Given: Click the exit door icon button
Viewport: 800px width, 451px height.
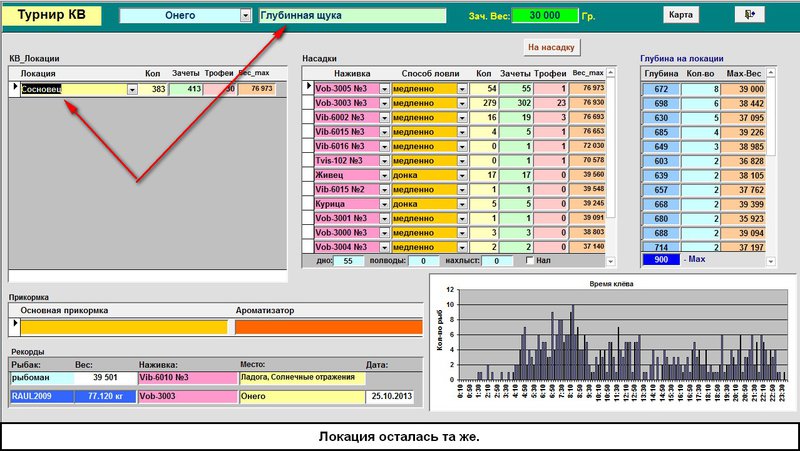Looking at the screenshot, I should [749, 14].
